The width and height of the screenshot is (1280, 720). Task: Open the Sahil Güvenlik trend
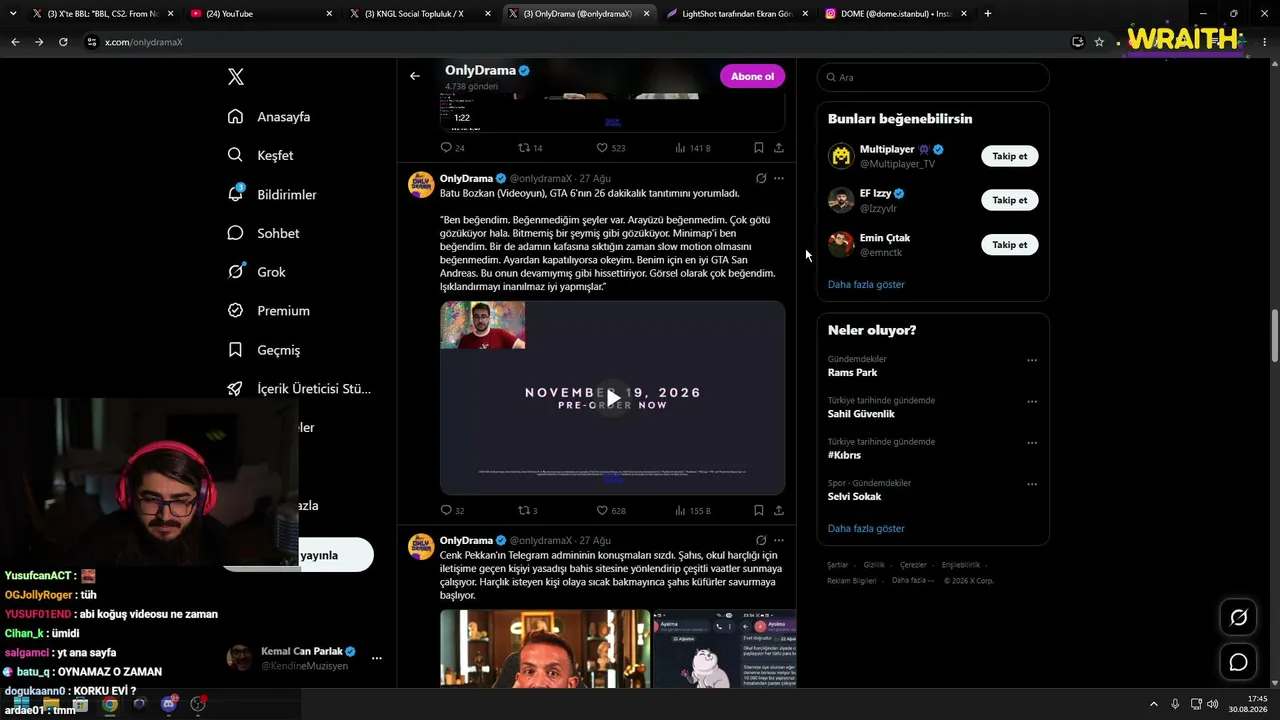coord(861,414)
